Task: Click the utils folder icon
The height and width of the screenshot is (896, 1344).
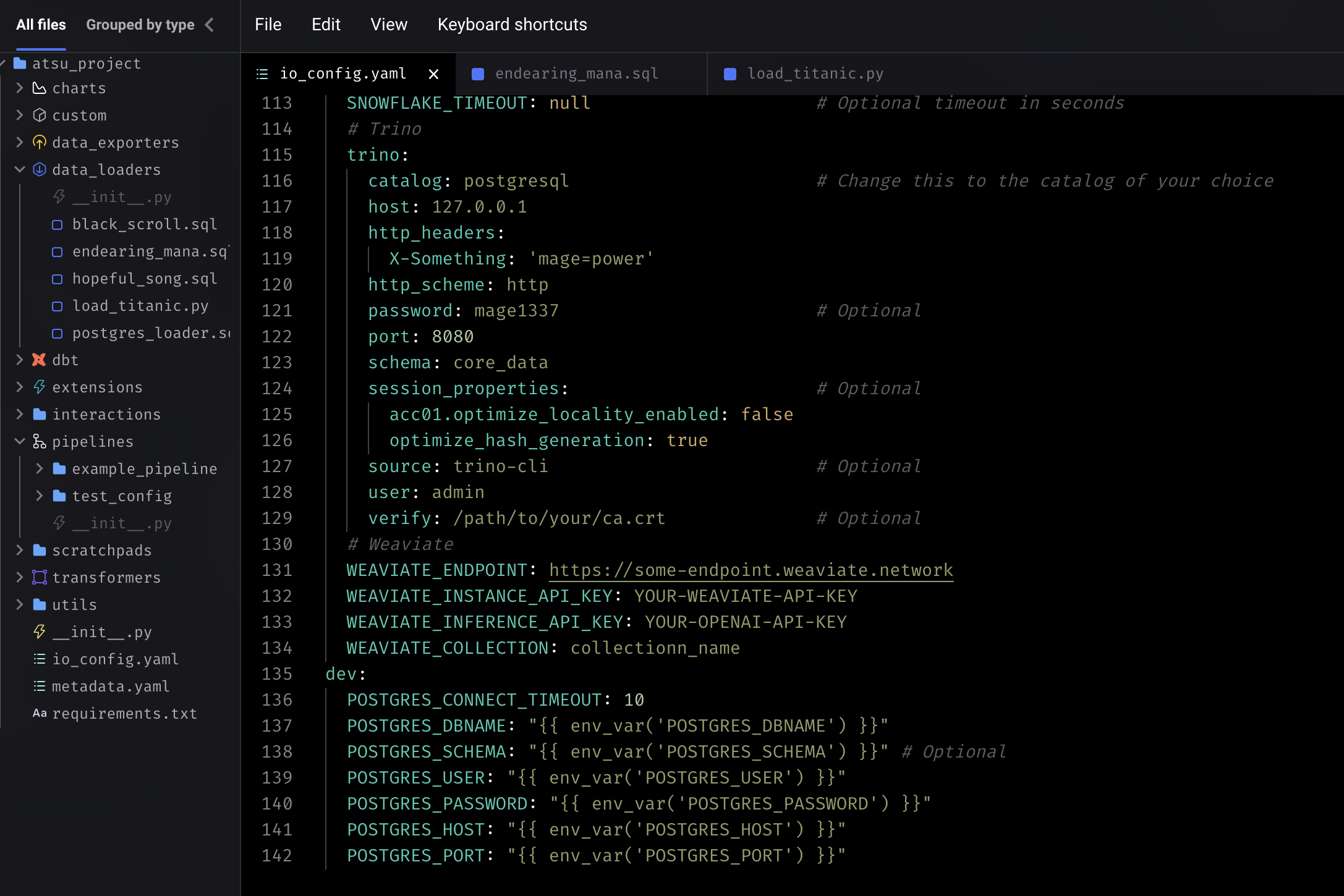Action: click(40, 605)
